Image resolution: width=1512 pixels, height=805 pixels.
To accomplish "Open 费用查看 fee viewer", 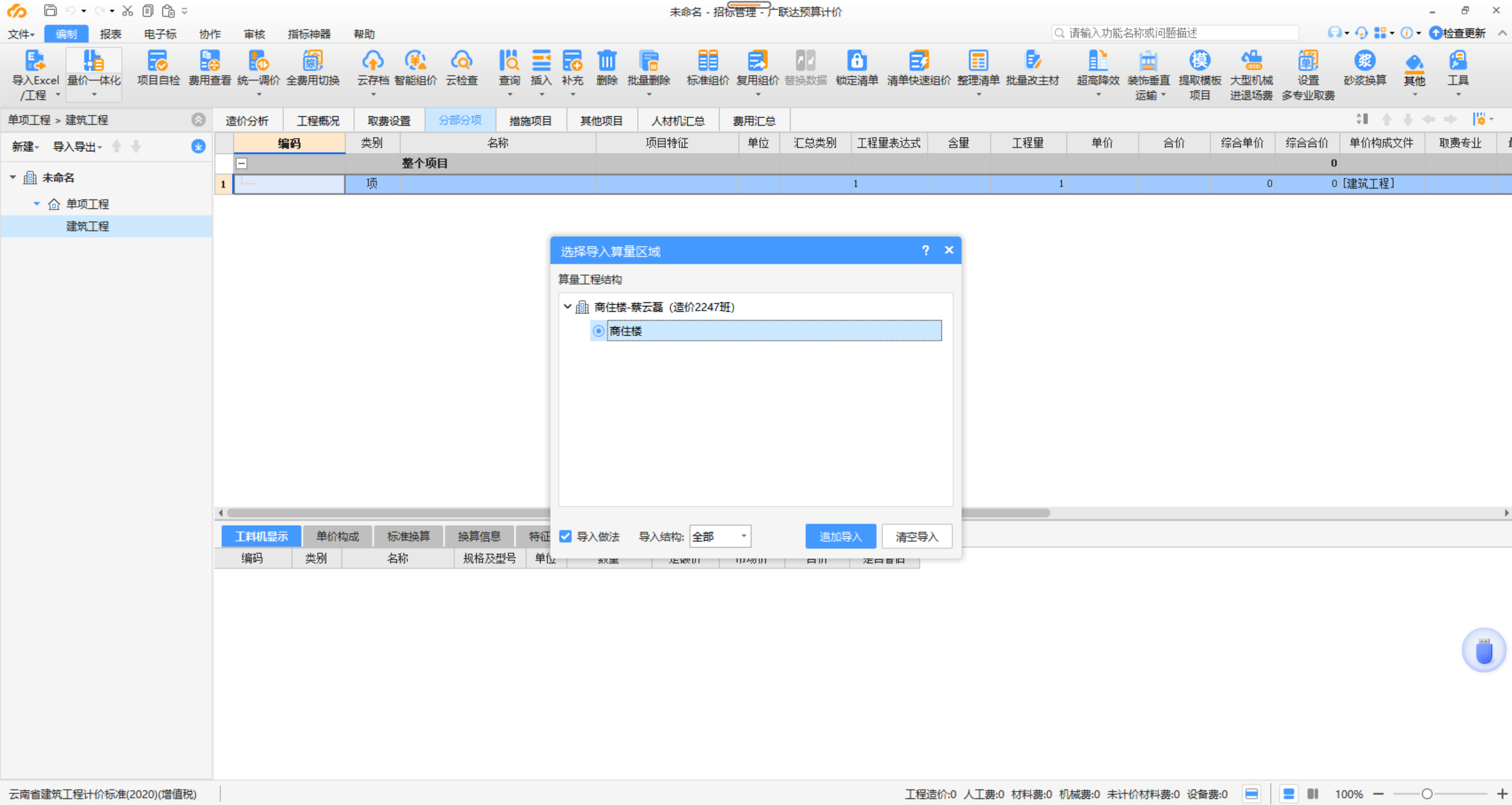I will coord(209,69).
